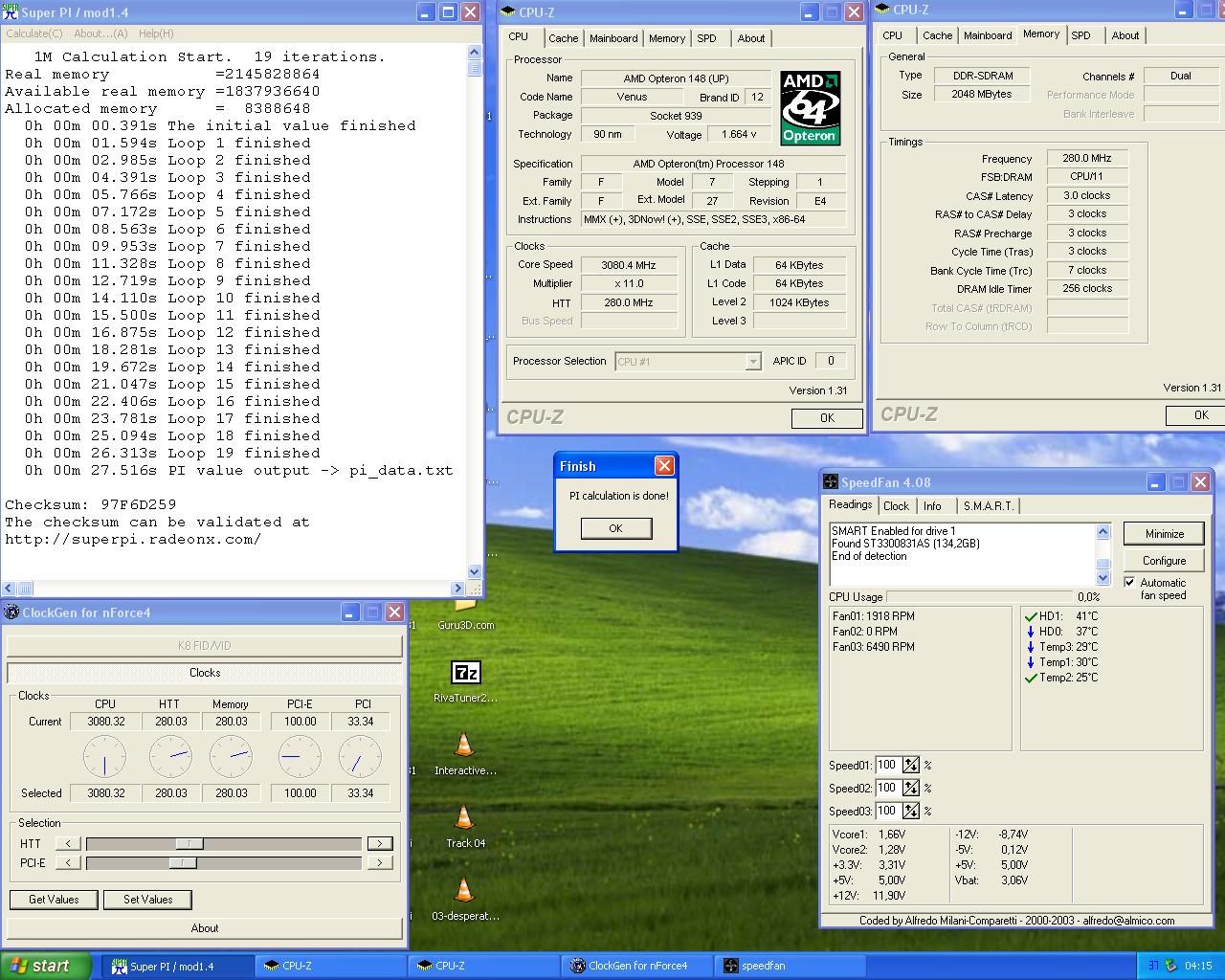Click the Selected CPU clock value field
This screenshot has width=1225, height=980.
point(106,793)
